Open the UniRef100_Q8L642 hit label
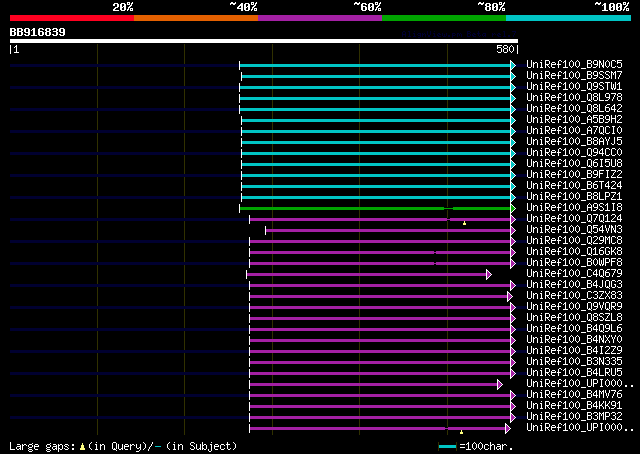This screenshot has height=454, width=640. tap(574, 109)
